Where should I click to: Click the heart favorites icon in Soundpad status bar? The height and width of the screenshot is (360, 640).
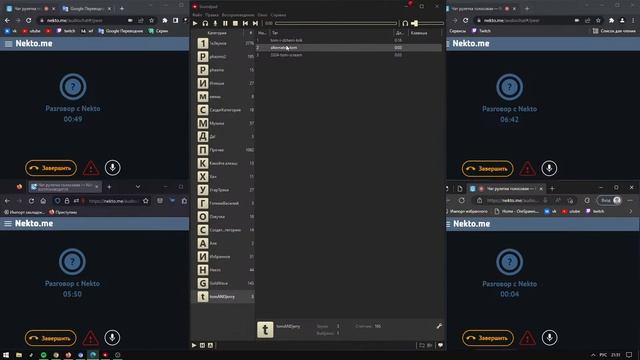pos(440,345)
